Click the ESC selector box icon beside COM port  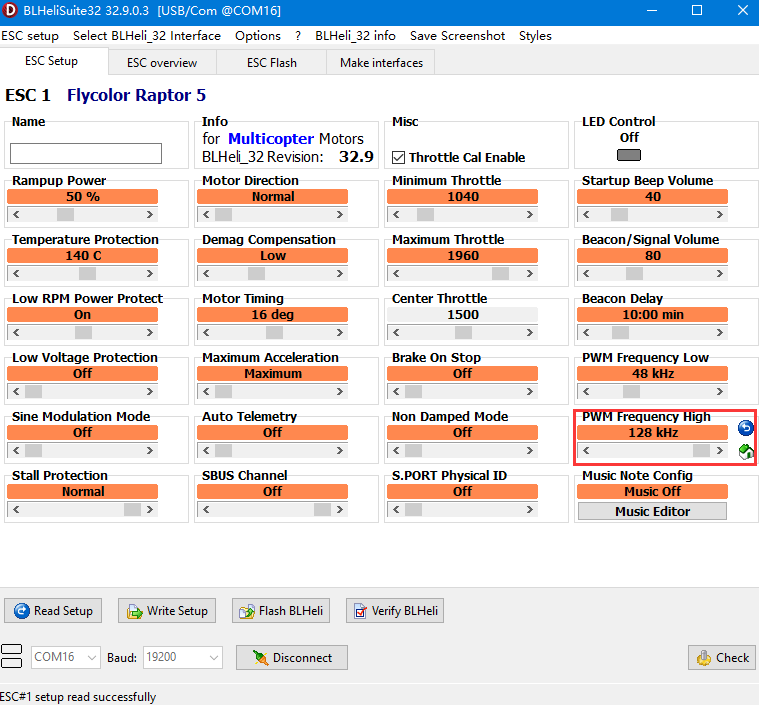12,657
